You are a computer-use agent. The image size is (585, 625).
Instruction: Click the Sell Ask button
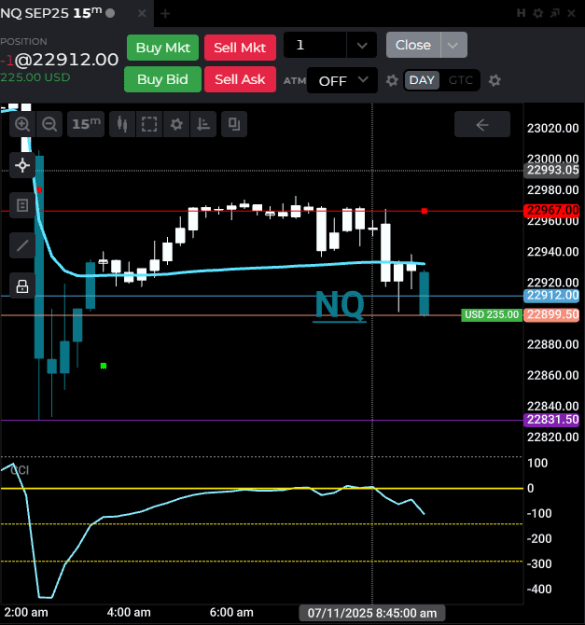click(x=240, y=79)
